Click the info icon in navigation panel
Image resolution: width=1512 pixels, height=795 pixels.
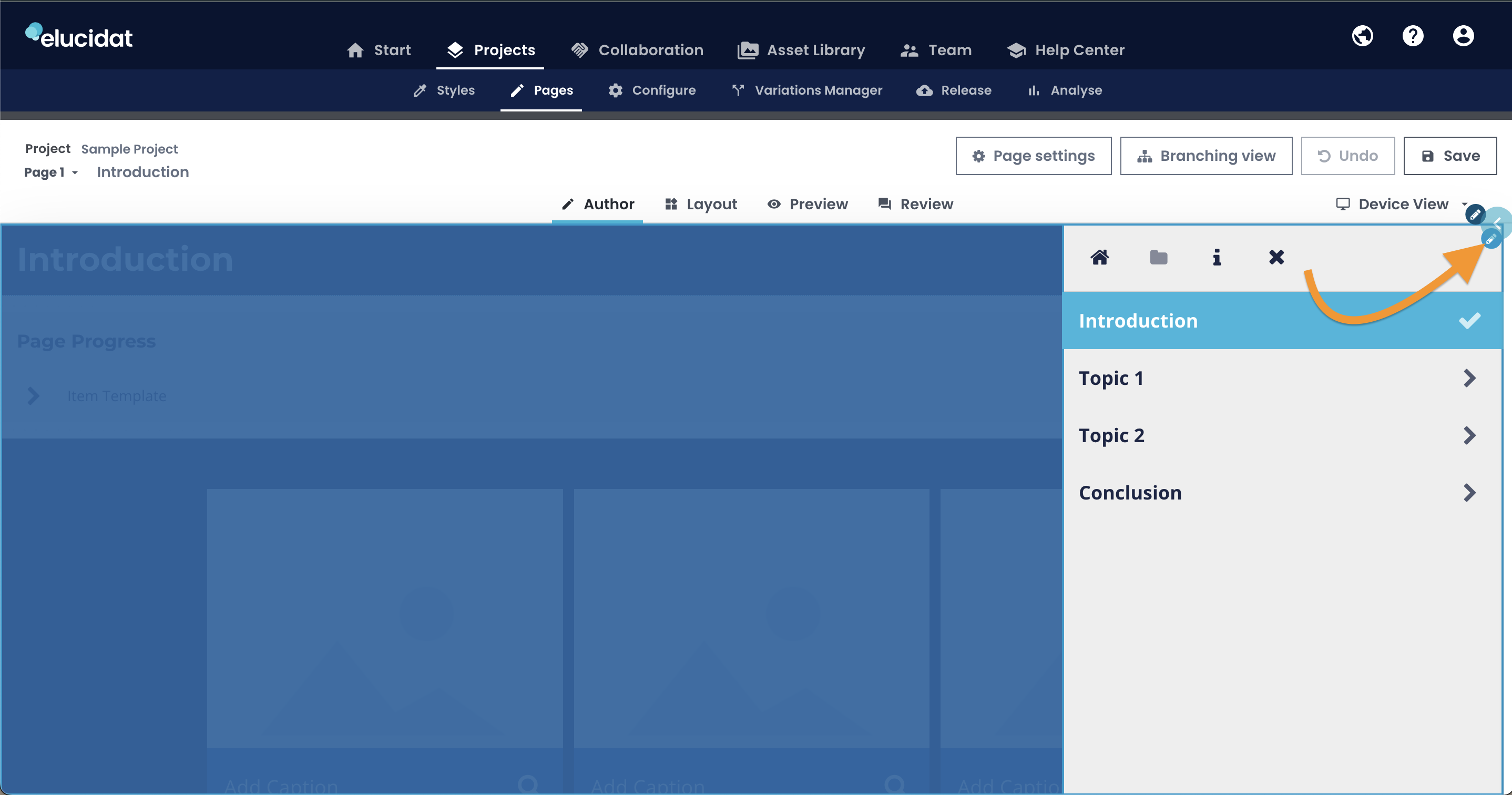click(1217, 257)
